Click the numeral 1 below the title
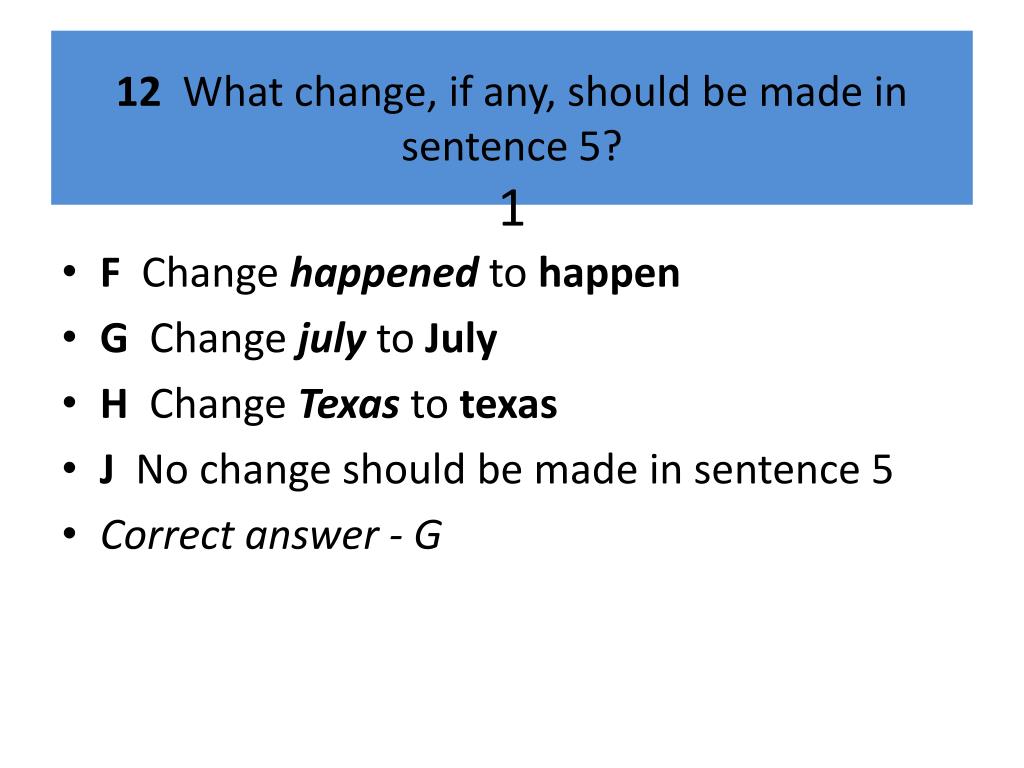 (512, 208)
